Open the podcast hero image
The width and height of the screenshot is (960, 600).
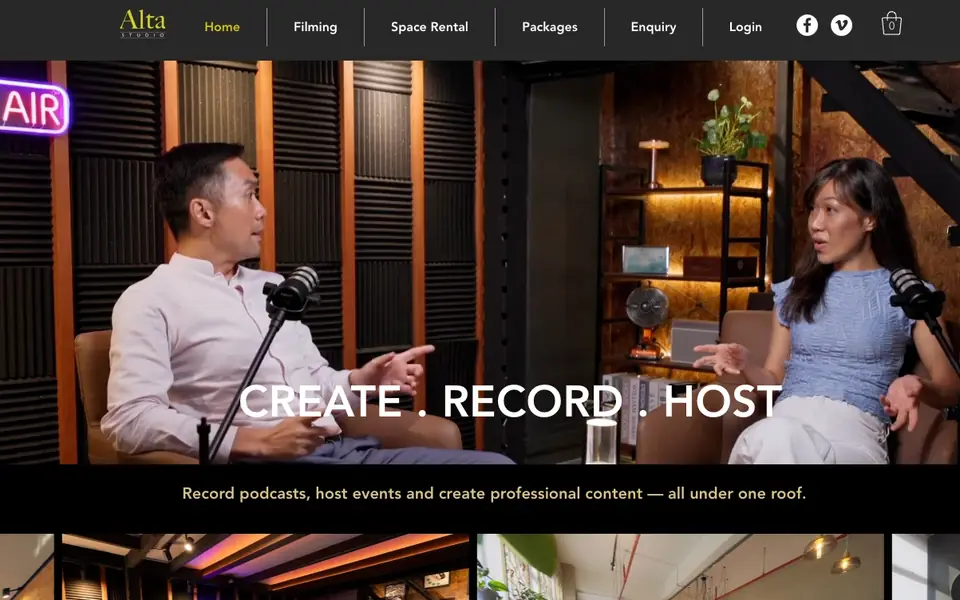tap(480, 262)
